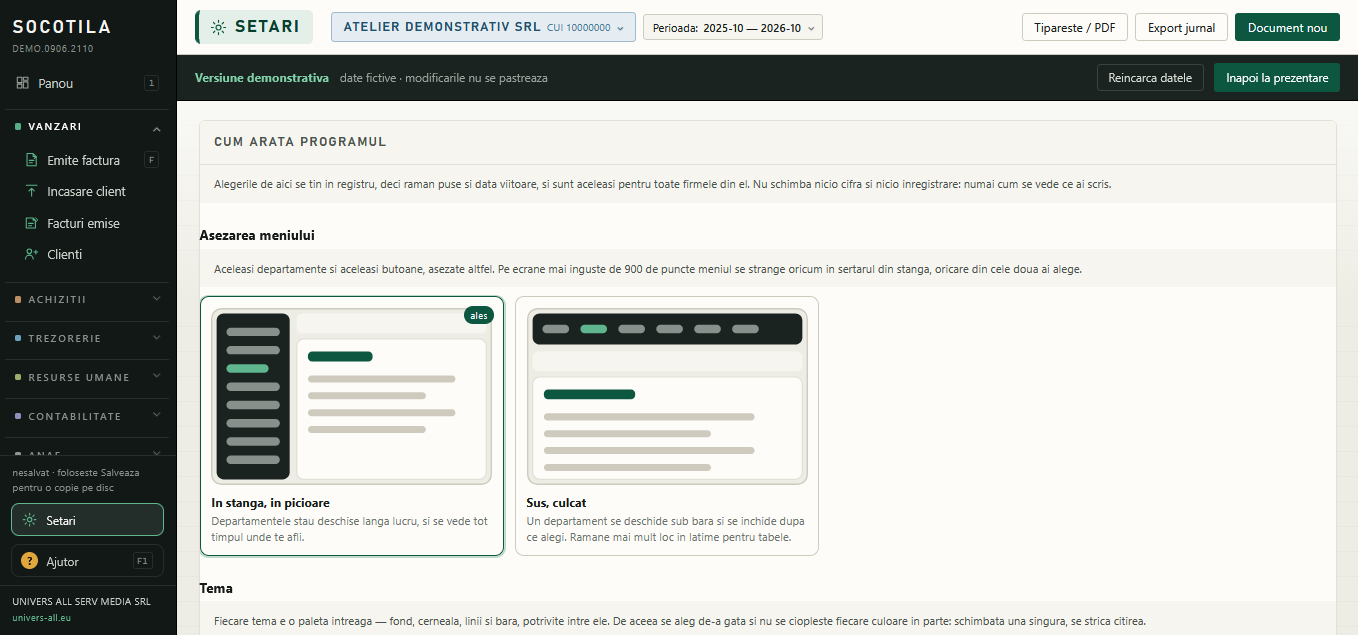Click the 'ales' badge on the layout card
Viewport: 1358px width, 635px height.
click(479, 316)
